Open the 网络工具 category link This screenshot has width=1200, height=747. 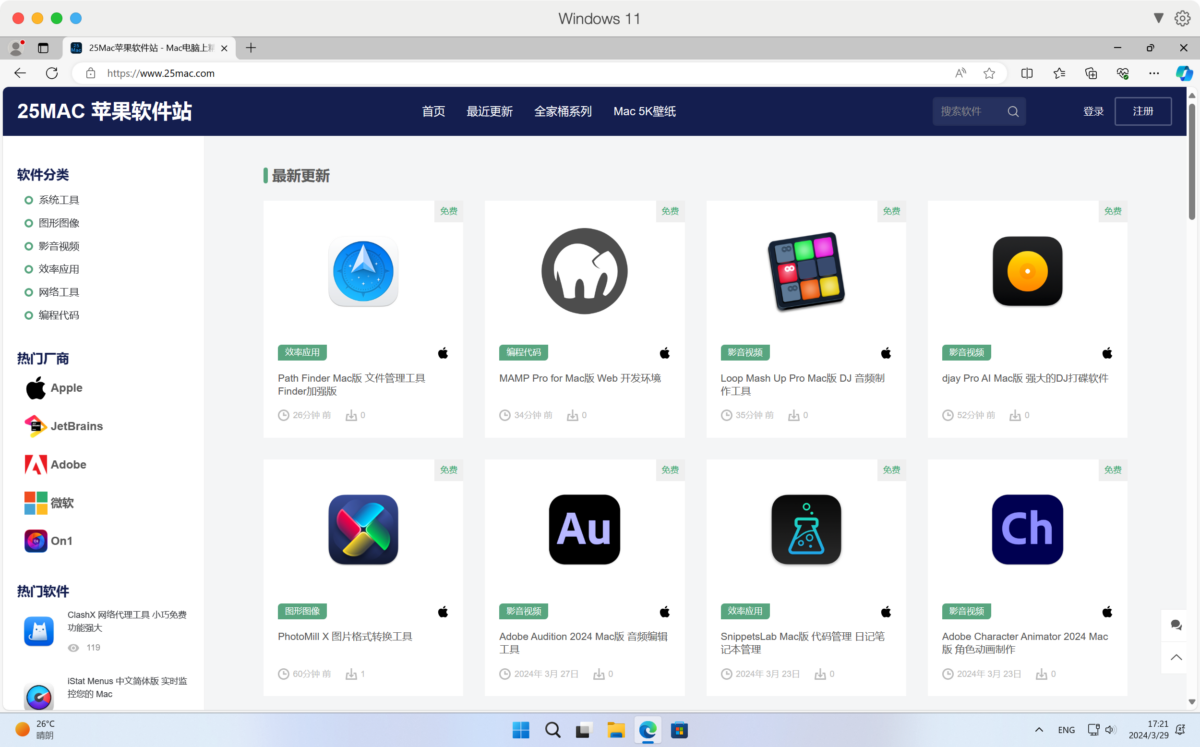click(59, 292)
